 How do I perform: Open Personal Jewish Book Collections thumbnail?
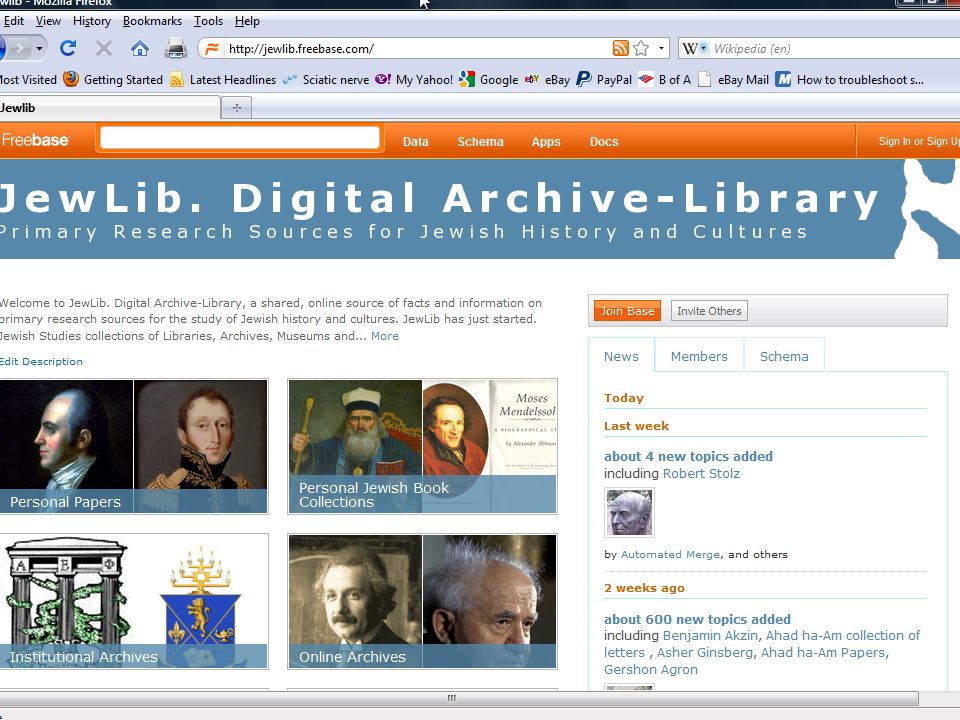(x=422, y=446)
